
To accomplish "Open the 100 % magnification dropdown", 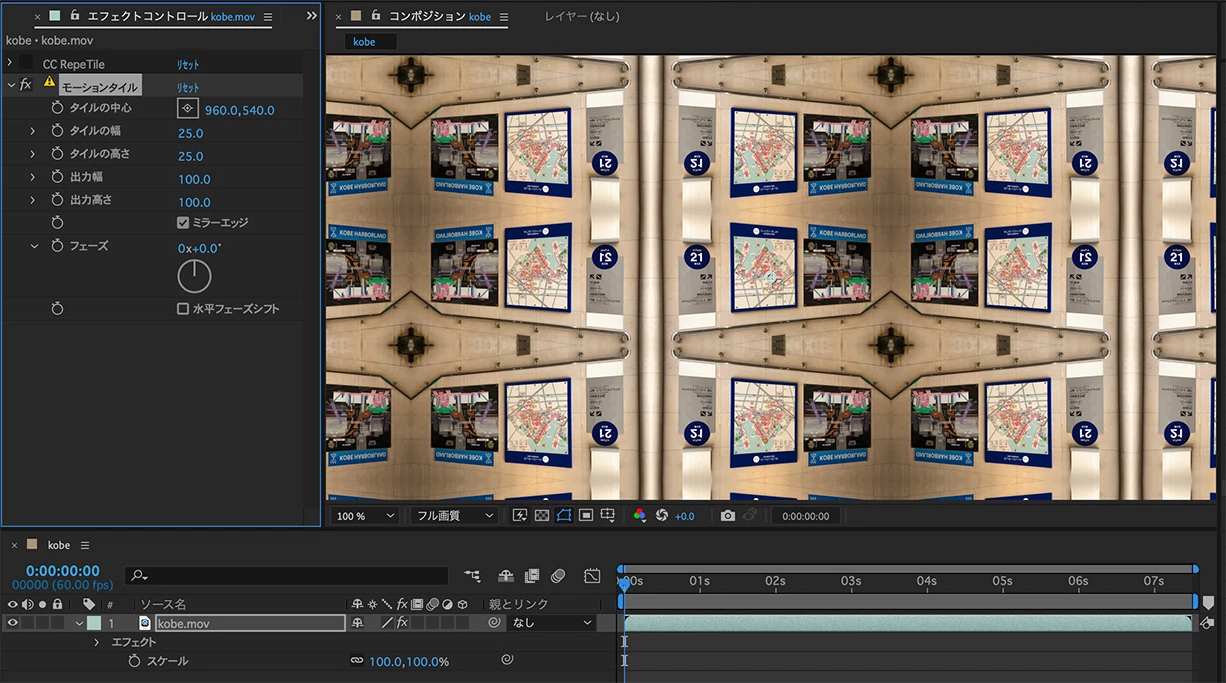I will 364,516.
